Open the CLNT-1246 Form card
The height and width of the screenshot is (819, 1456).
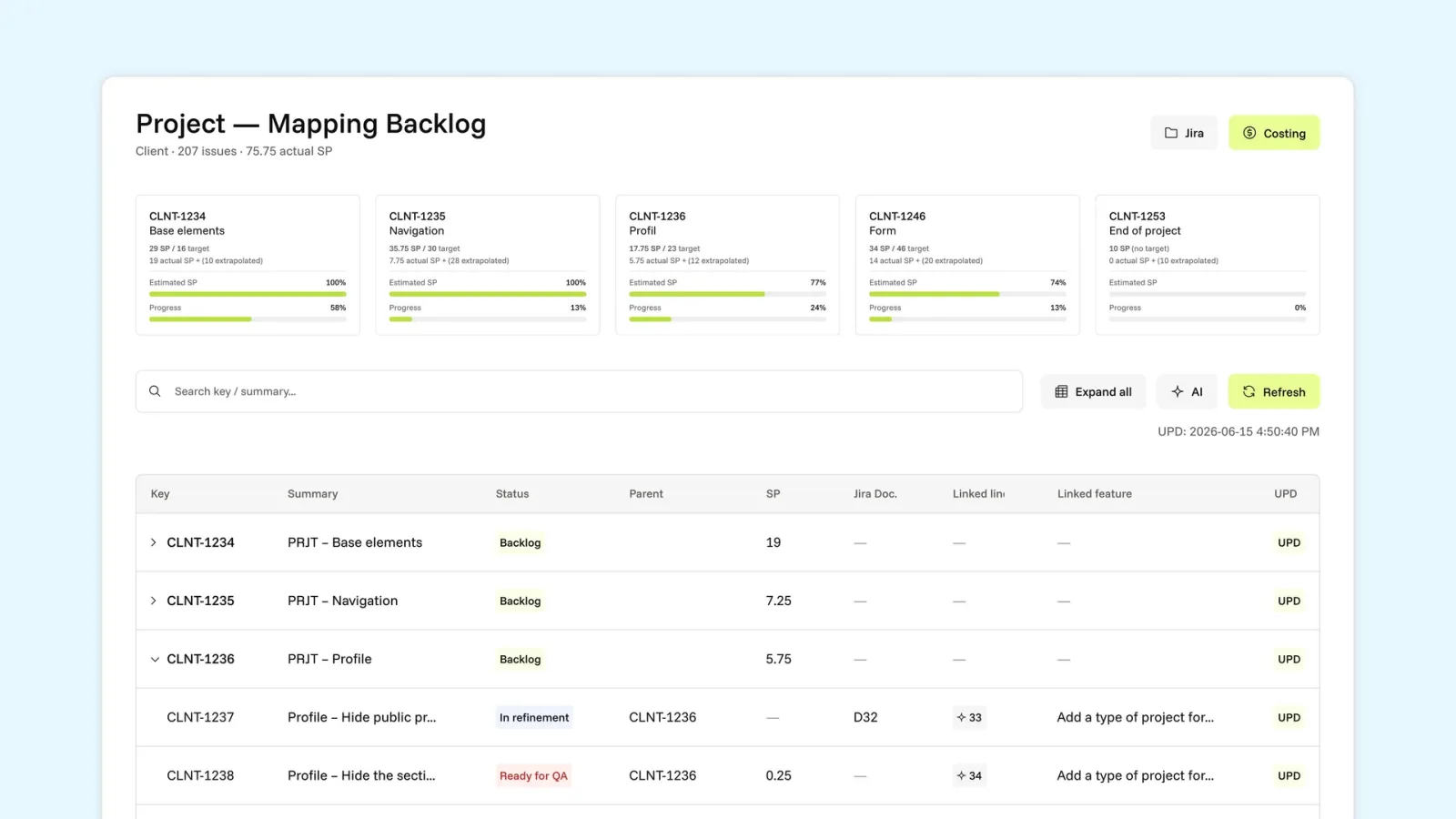[967, 265]
